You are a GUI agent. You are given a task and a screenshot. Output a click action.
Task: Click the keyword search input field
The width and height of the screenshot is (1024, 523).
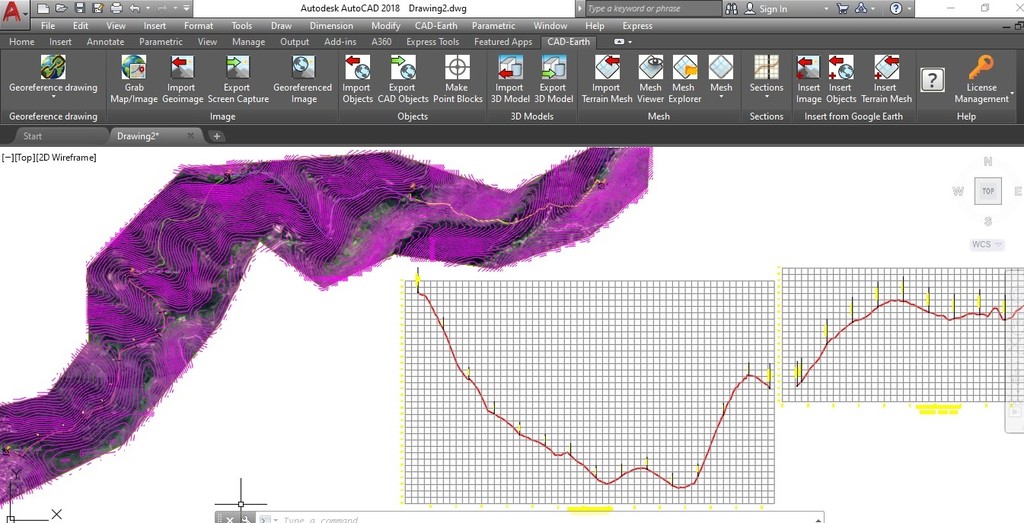click(648, 8)
